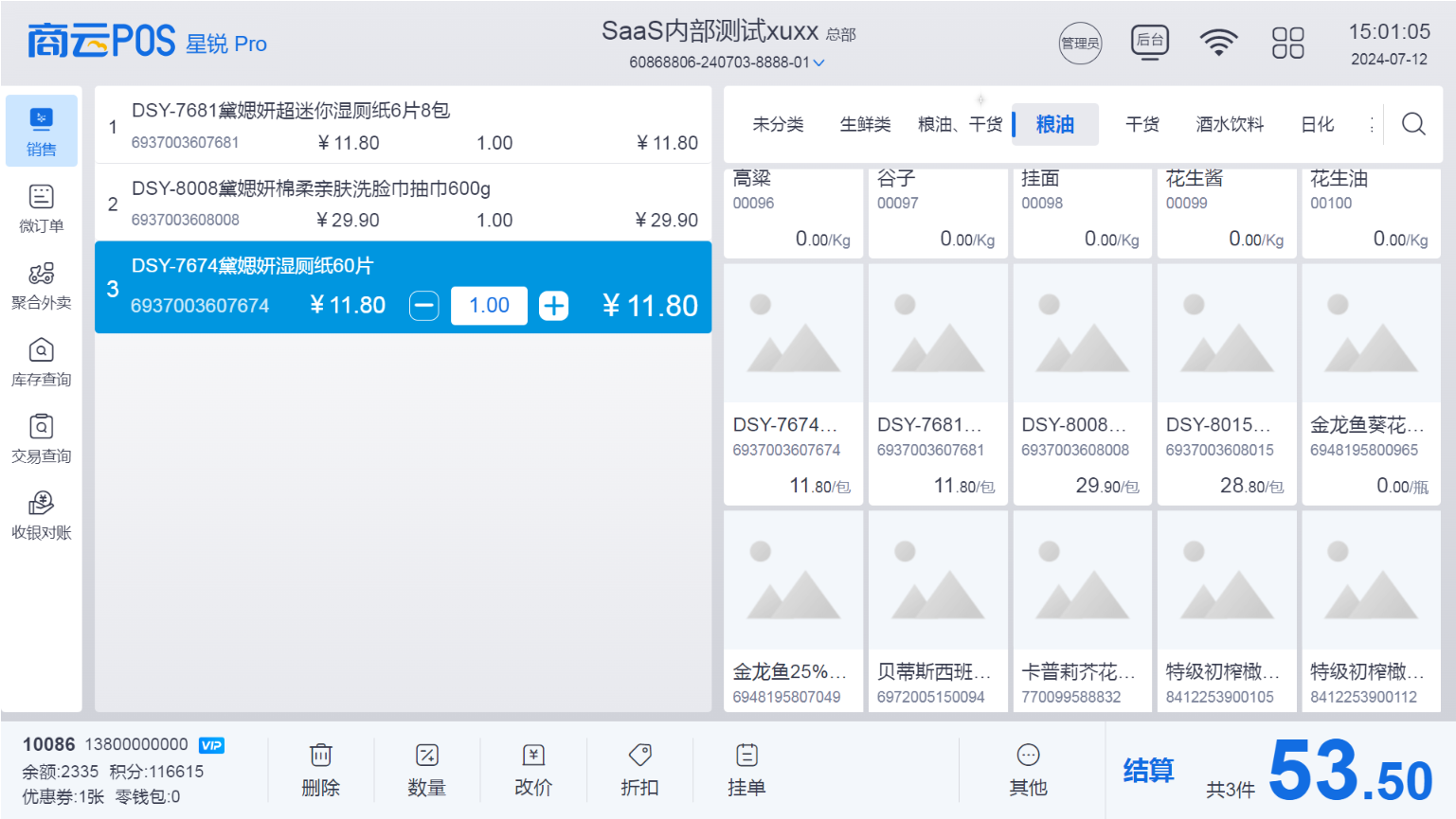Click the member balance 余额:2335 text
Screen dimensions: 1456x819
pos(61,772)
